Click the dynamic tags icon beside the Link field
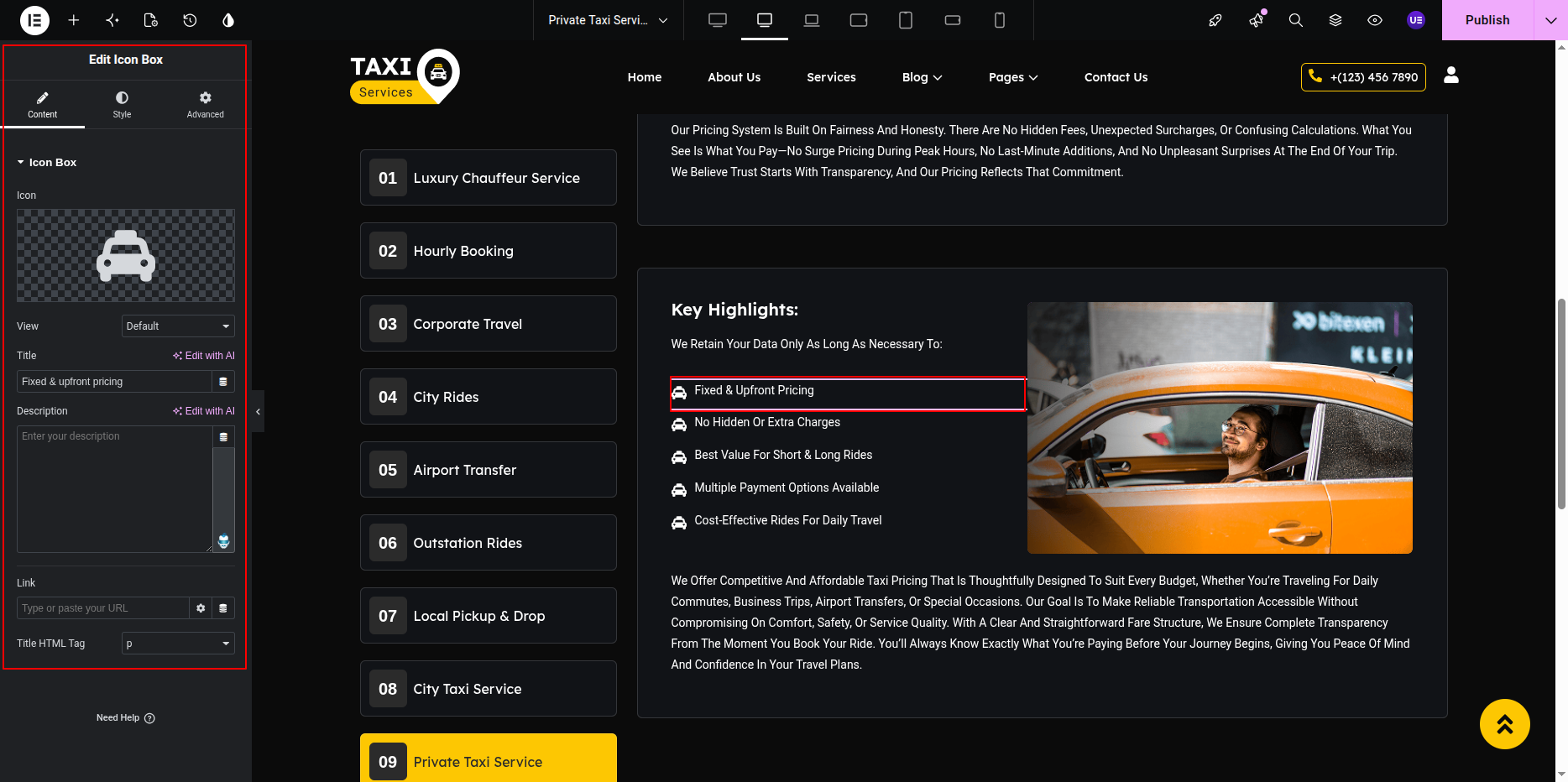The height and width of the screenshot is (782, 1568). [x=223, y=608]
